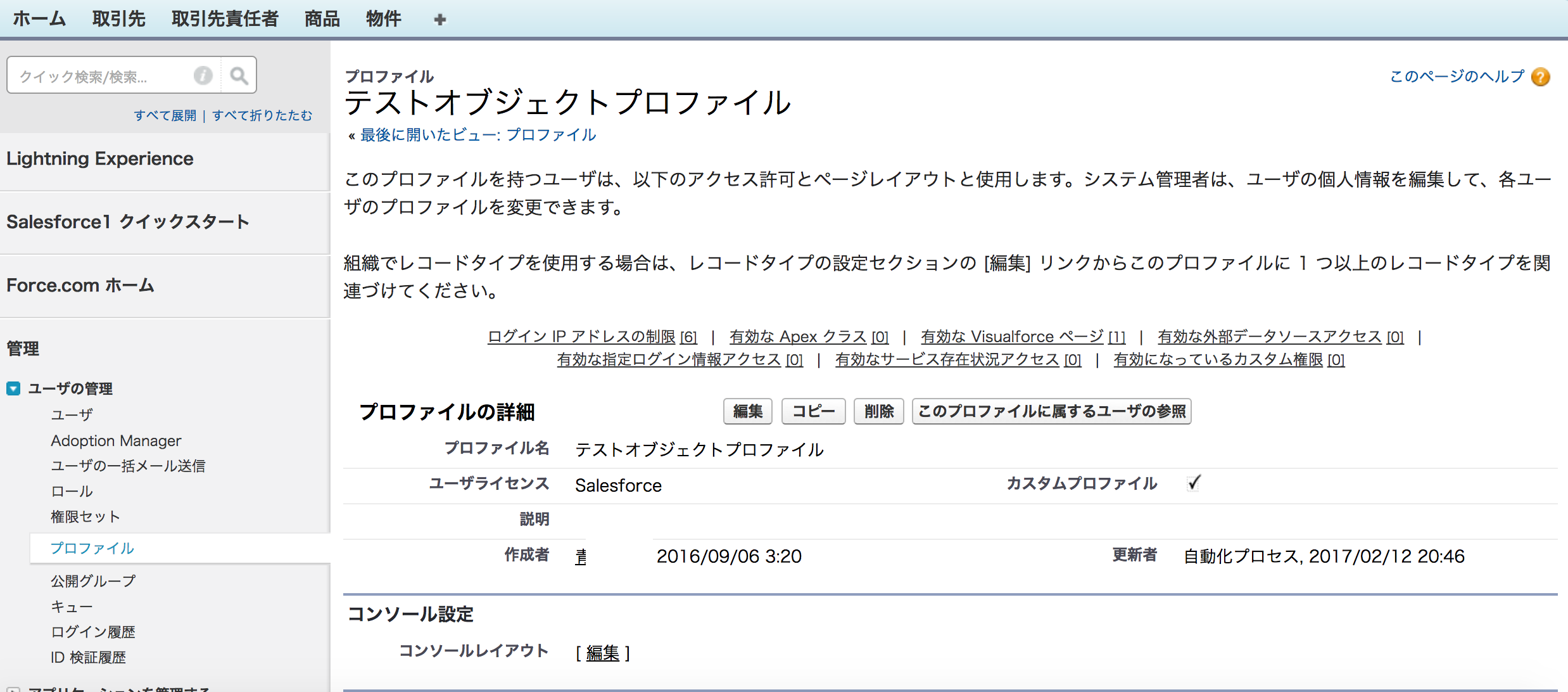This screenshot has width=1568, height=692.
Task: Open 有効な Apex クラス link
Action: coord(809,336)
